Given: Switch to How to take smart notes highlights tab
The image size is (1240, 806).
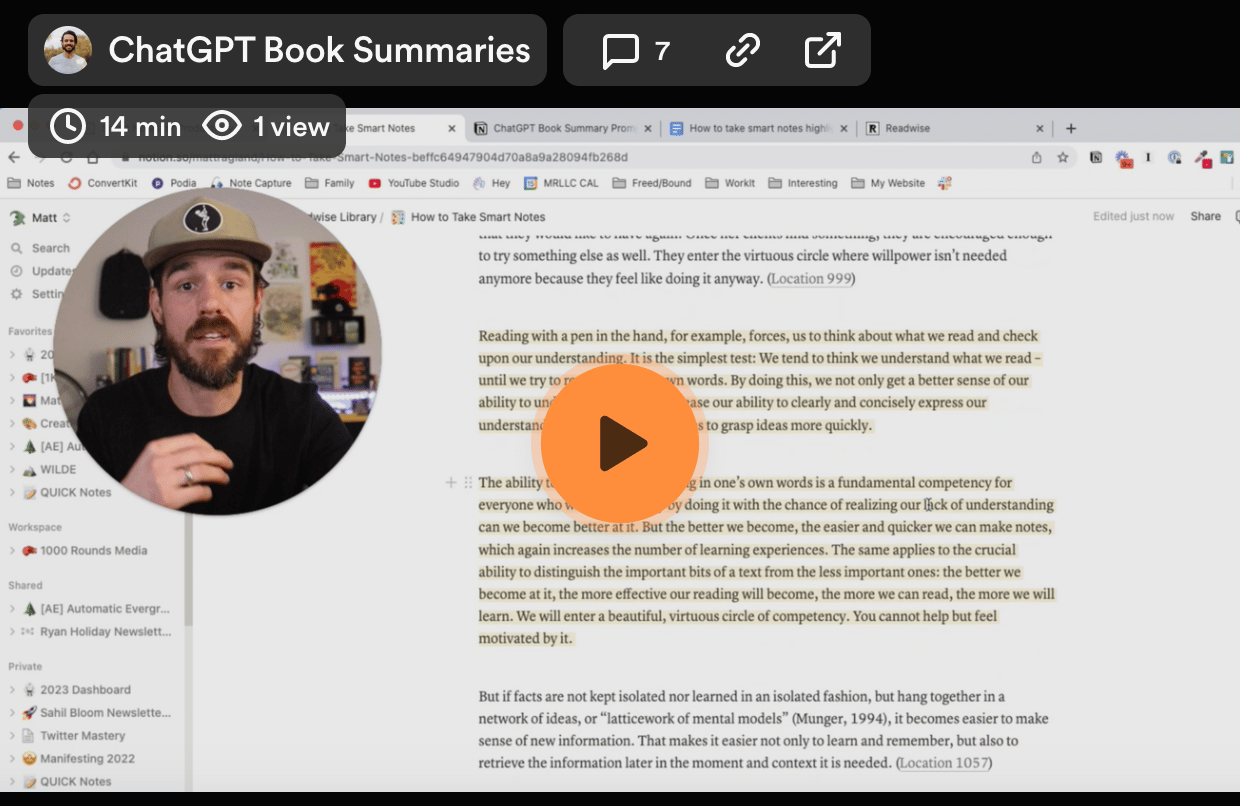Looking at the screenshot, I should [x=758, y=128].
